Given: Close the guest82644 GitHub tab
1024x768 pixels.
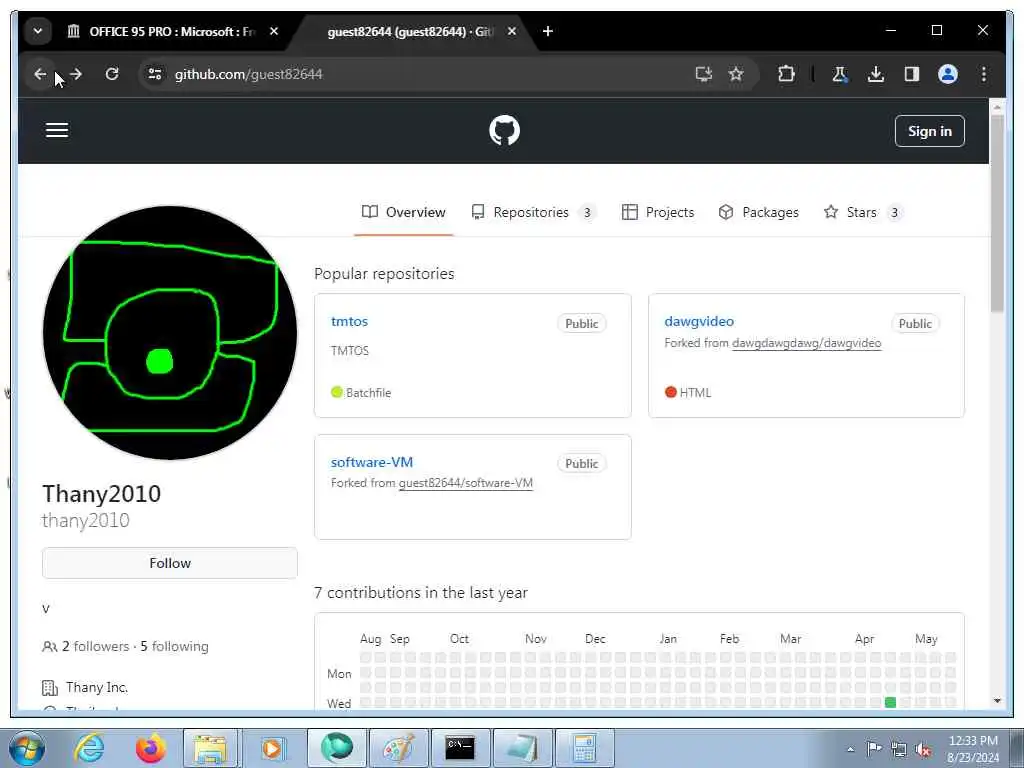Looking at the screenshot, I should point(512,31).
